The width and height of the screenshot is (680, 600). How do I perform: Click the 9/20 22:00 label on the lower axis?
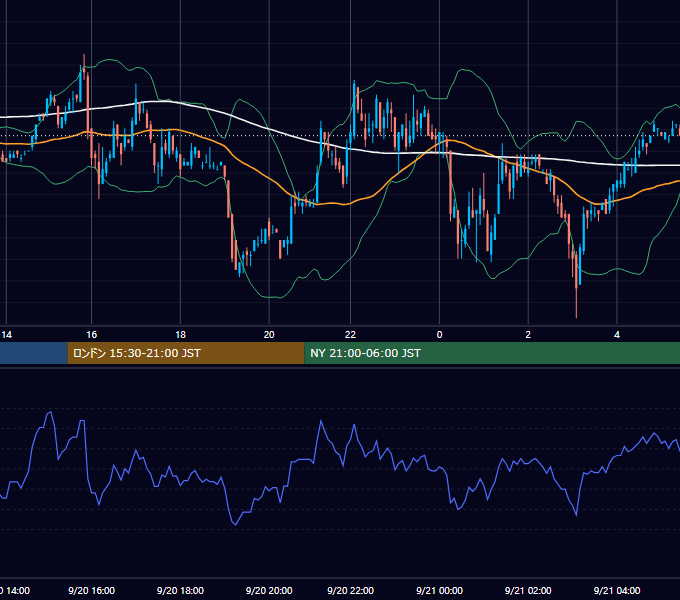point(350,590)
